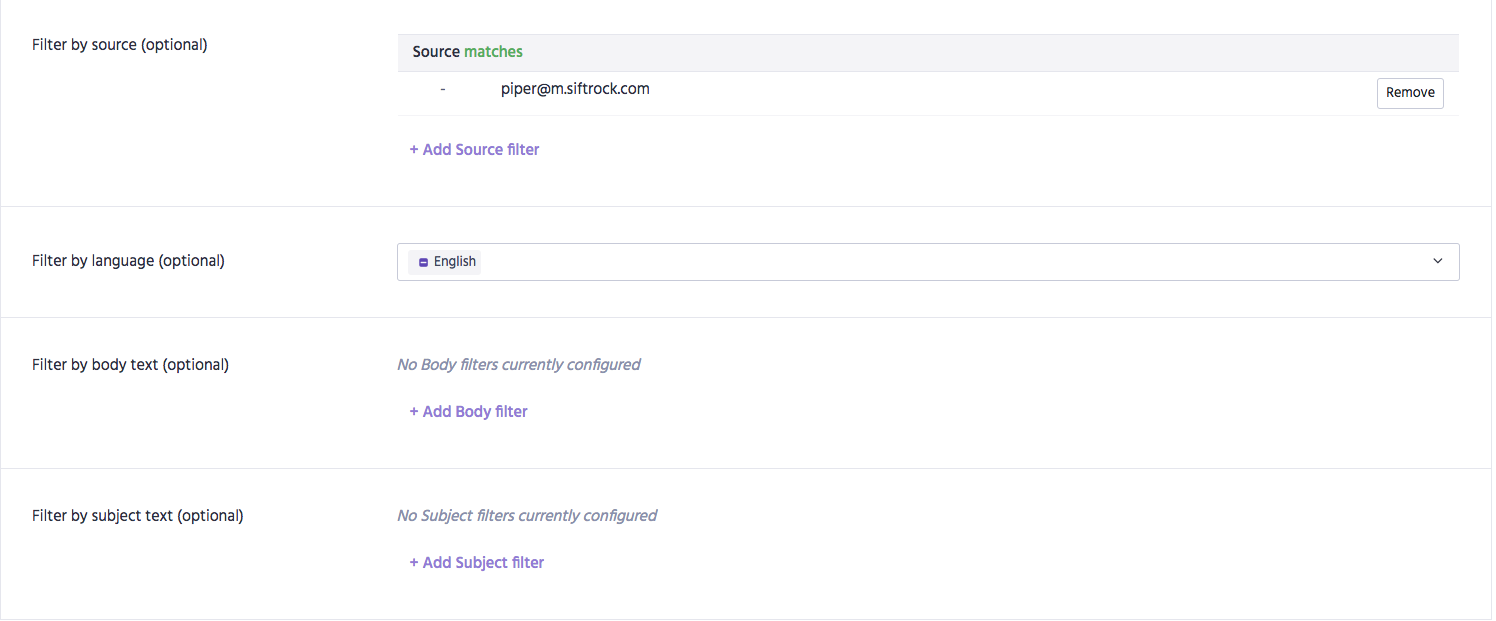Click the 'Filter by source (optional)' label

tap(120, 44)
